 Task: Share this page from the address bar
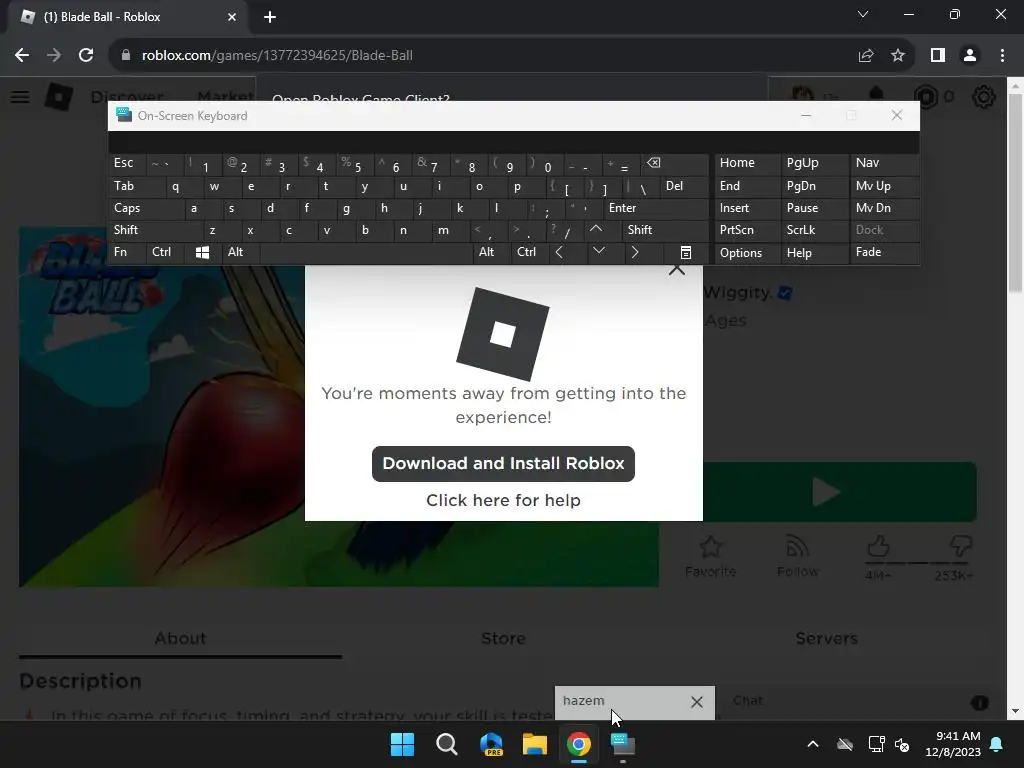[866, 56]
